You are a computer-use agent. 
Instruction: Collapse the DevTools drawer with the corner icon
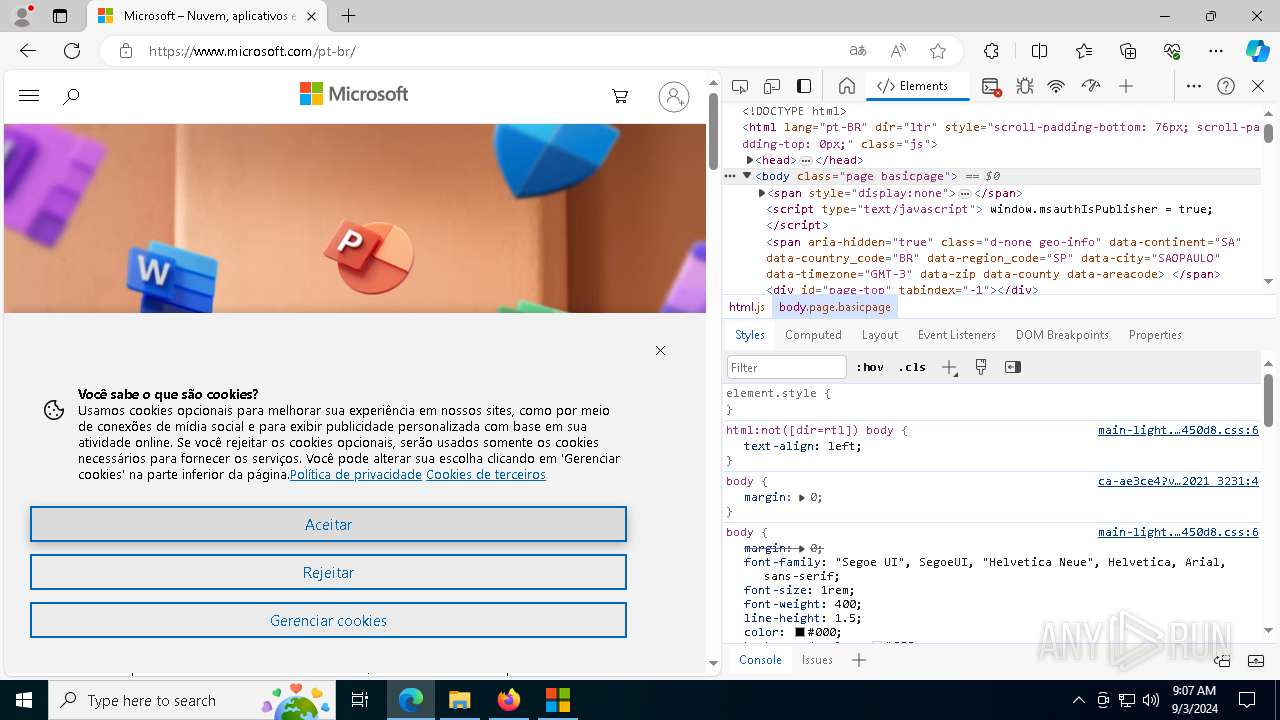(x=1256, y=660)
